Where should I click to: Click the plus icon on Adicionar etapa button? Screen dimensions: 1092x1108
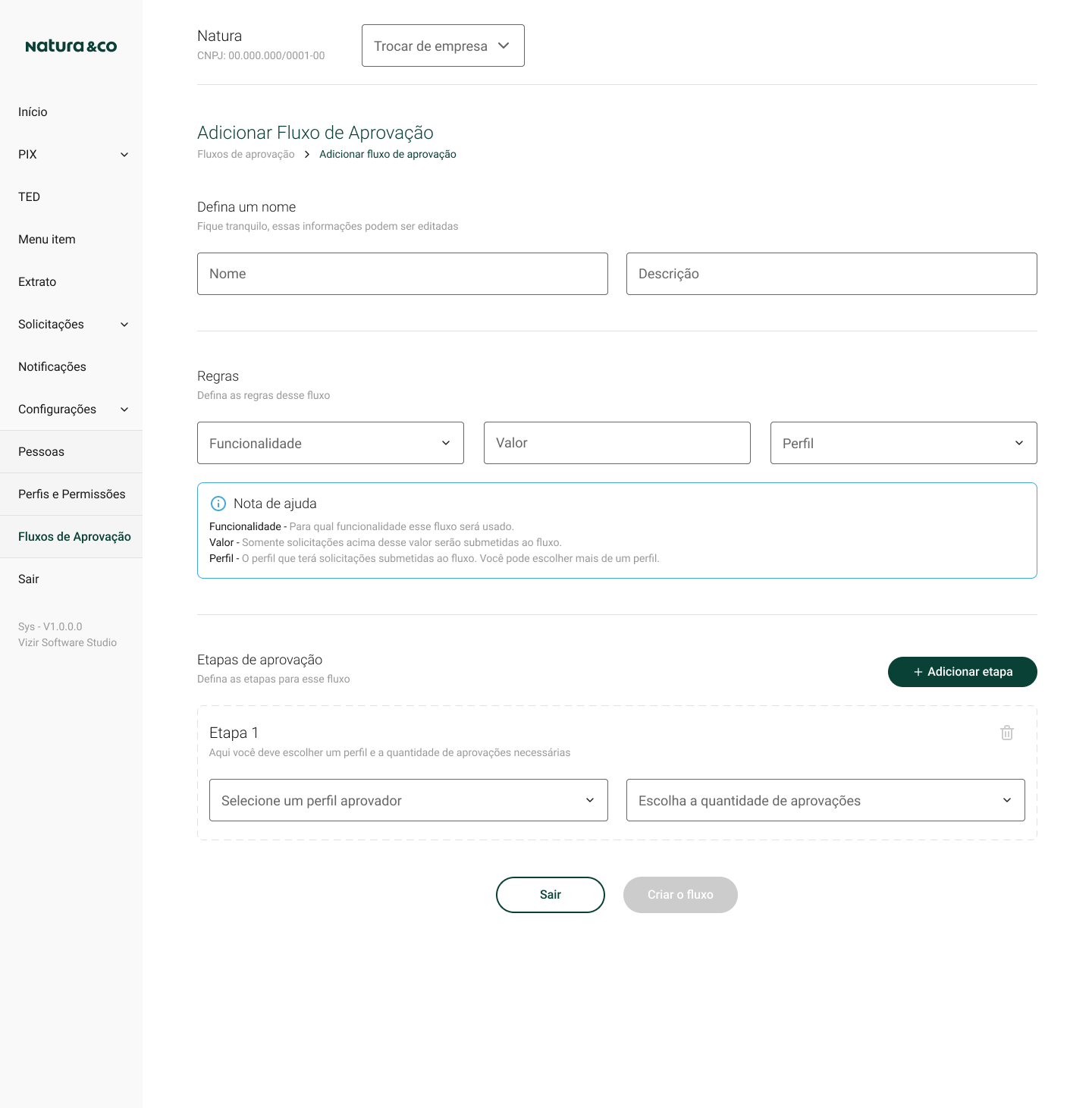tap(918, 672)
